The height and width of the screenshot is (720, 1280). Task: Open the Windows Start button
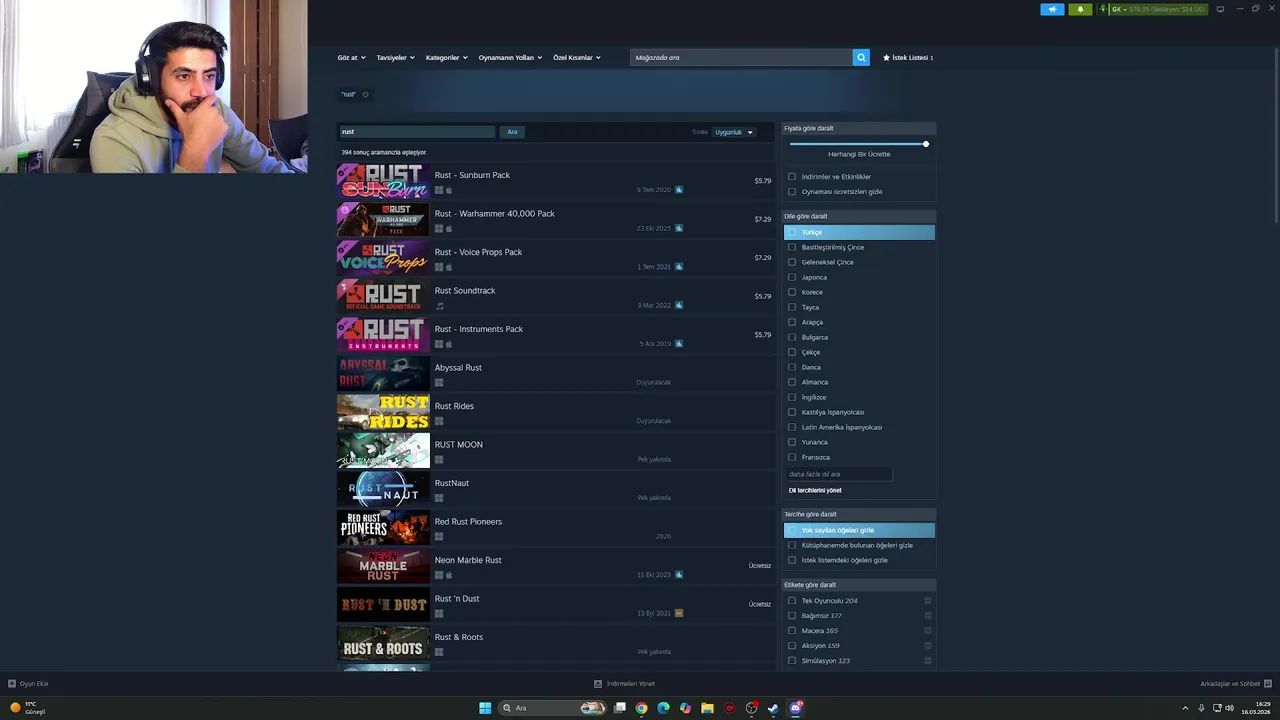[x=485, y=708]
